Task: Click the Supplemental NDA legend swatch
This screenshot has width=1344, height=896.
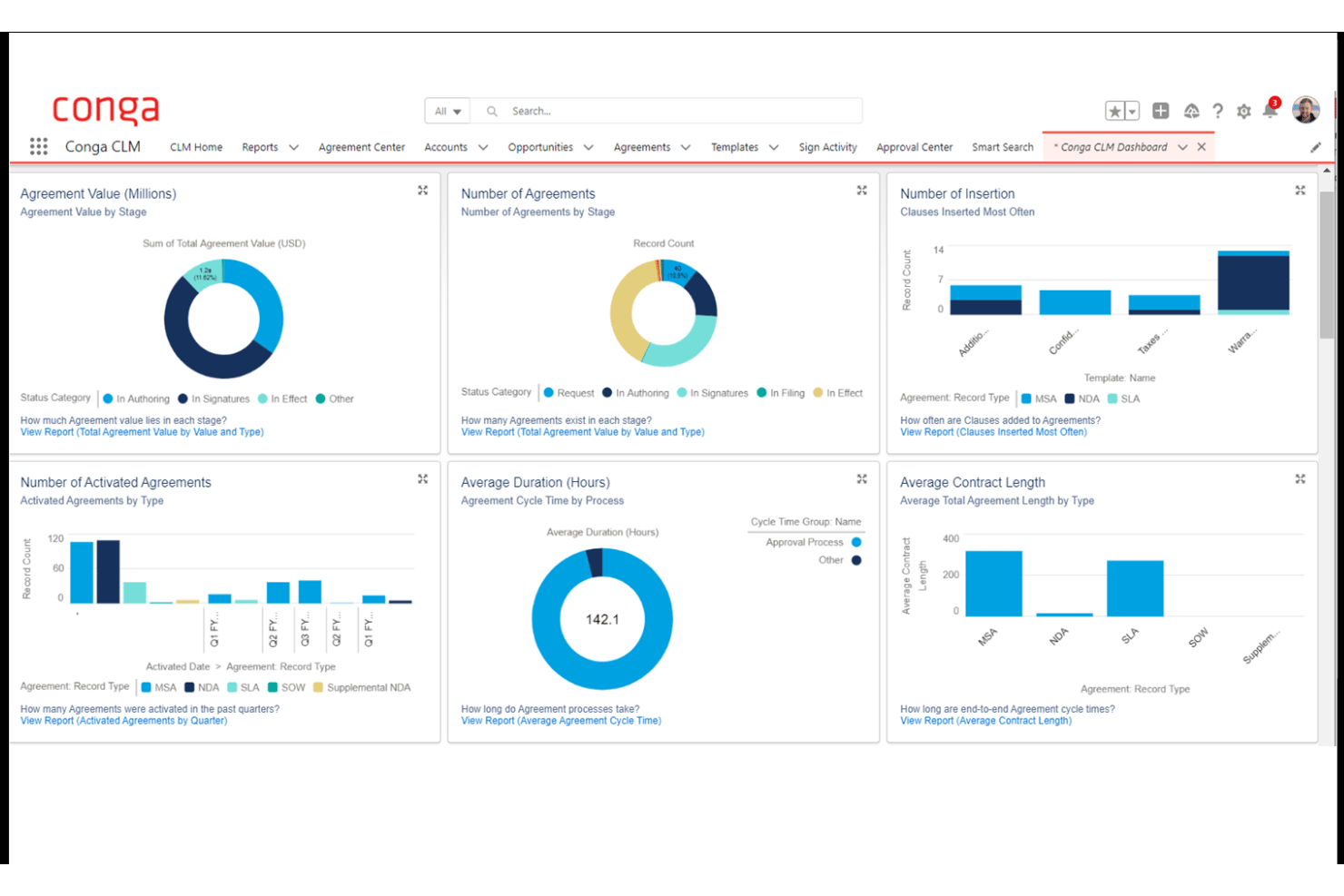Action: click(x=318, y=687)
